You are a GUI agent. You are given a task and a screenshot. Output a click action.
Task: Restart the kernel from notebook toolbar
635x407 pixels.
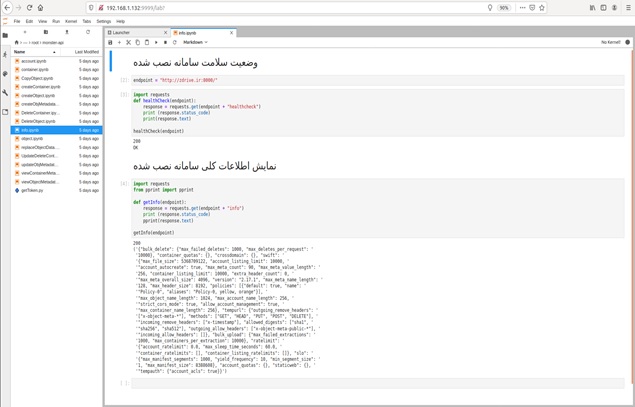pos(175,42)
